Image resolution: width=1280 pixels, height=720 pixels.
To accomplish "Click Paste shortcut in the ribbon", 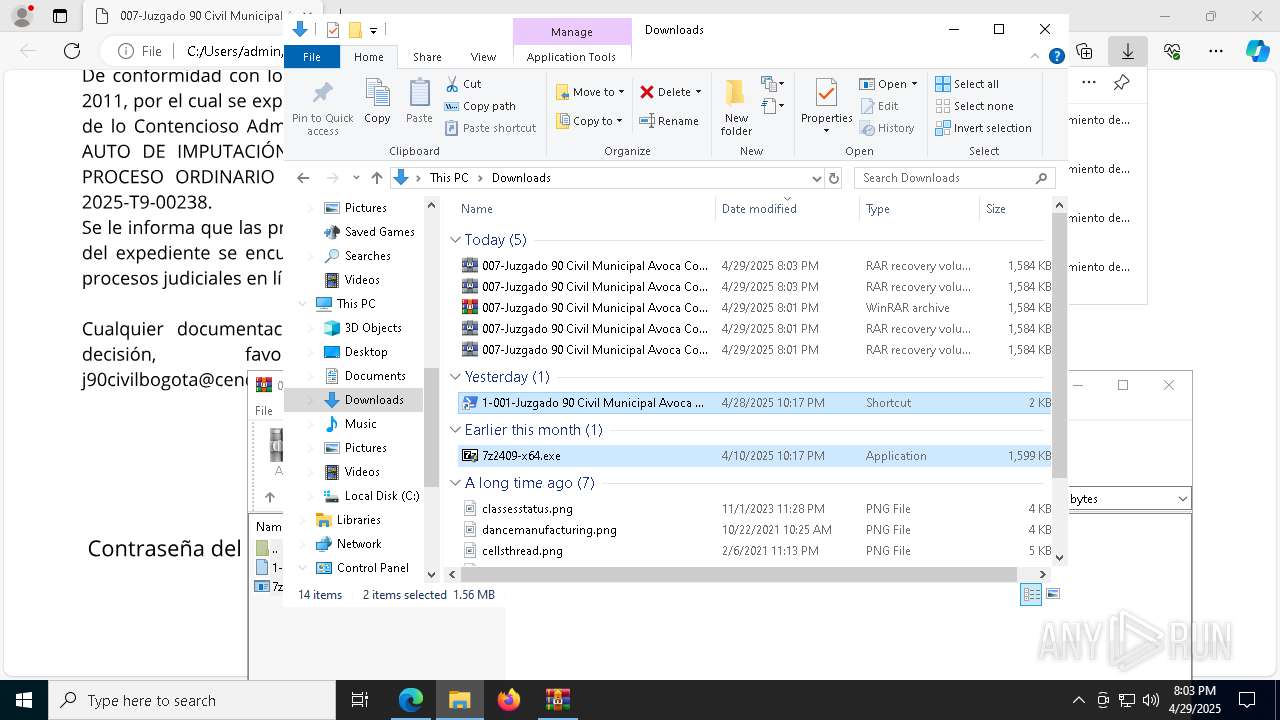I will 490,128.
